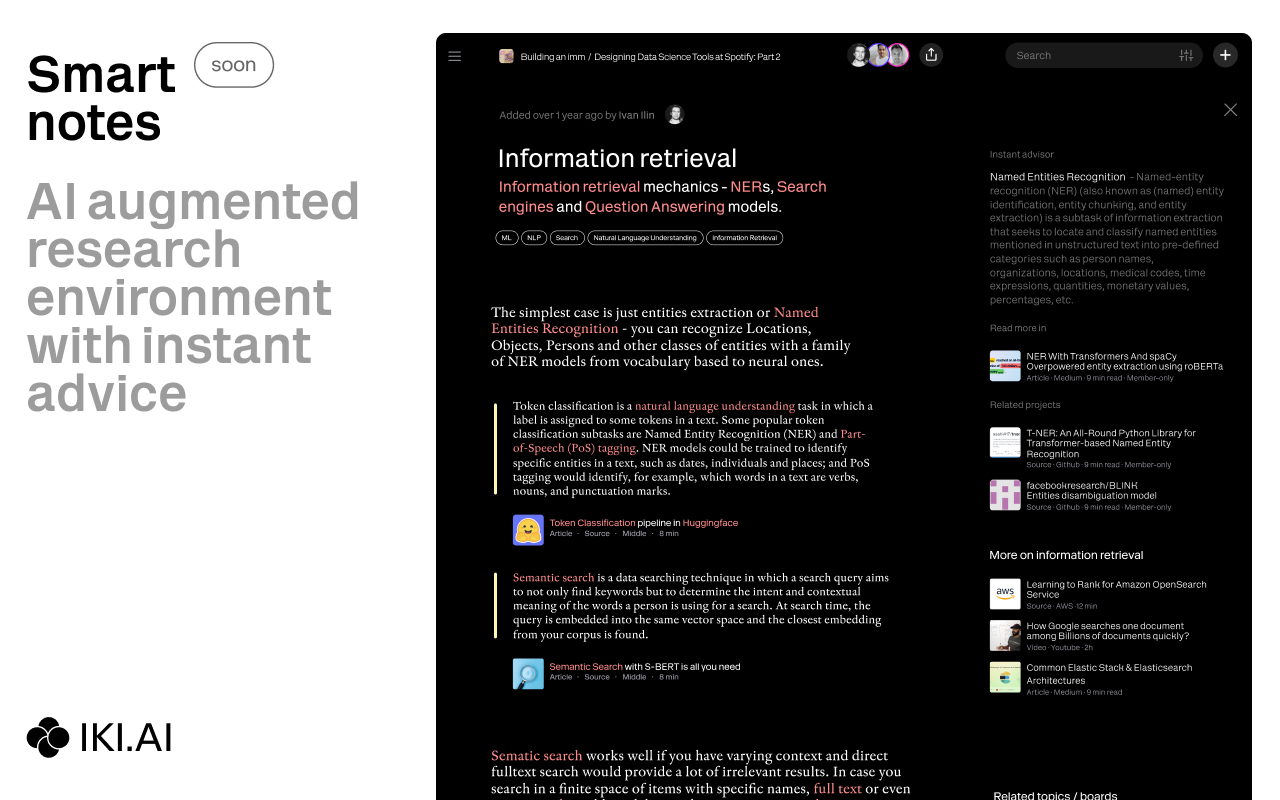Click the board thumbnail icon beside Building an imm

coord(506,56)
